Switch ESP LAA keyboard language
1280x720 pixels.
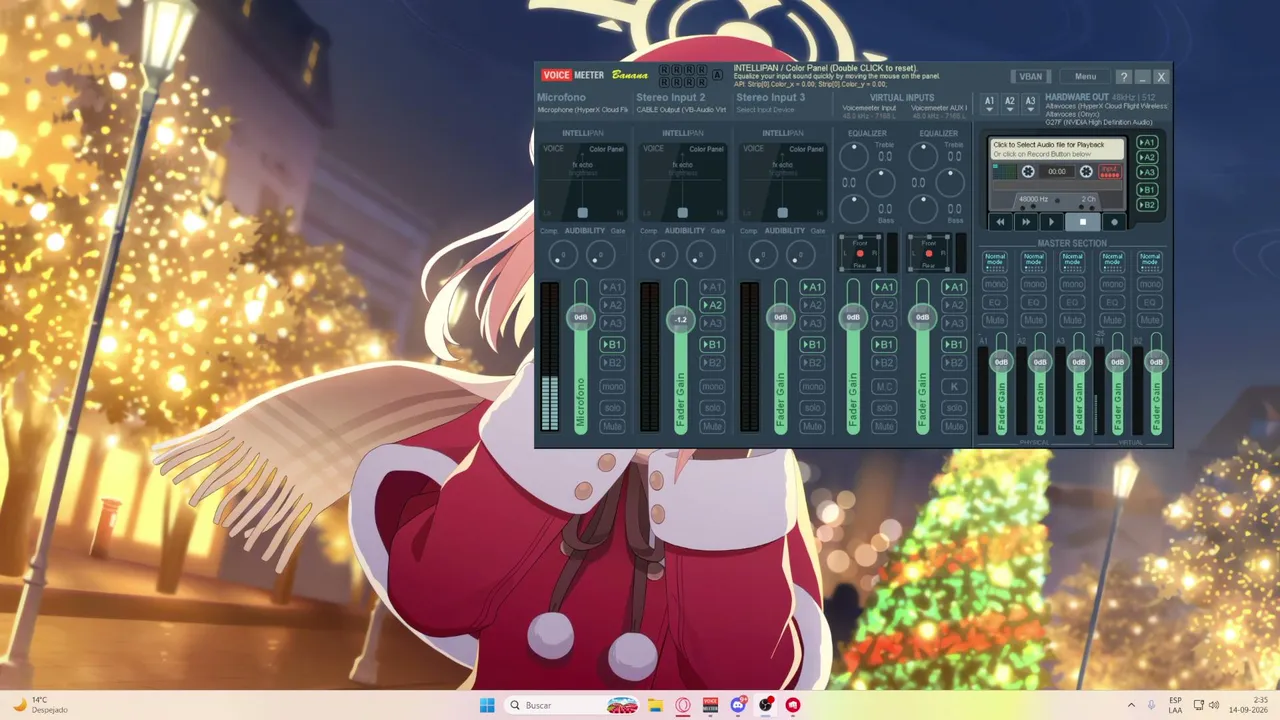tap(1175, 705)
